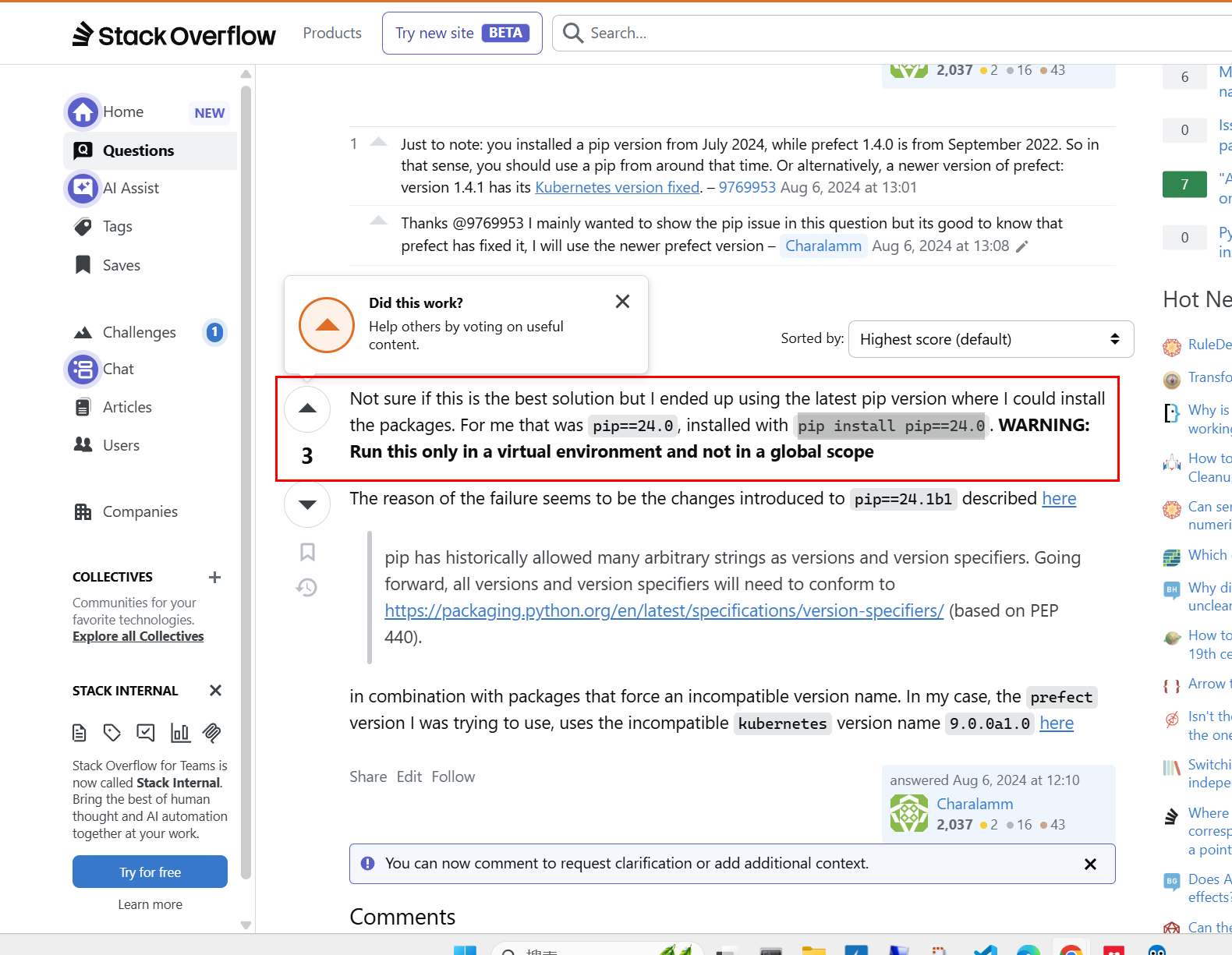This screenshot has width=1232, height=955.
Task: Click the Stack Internal tag icon
Action: [x=112, y=733]
